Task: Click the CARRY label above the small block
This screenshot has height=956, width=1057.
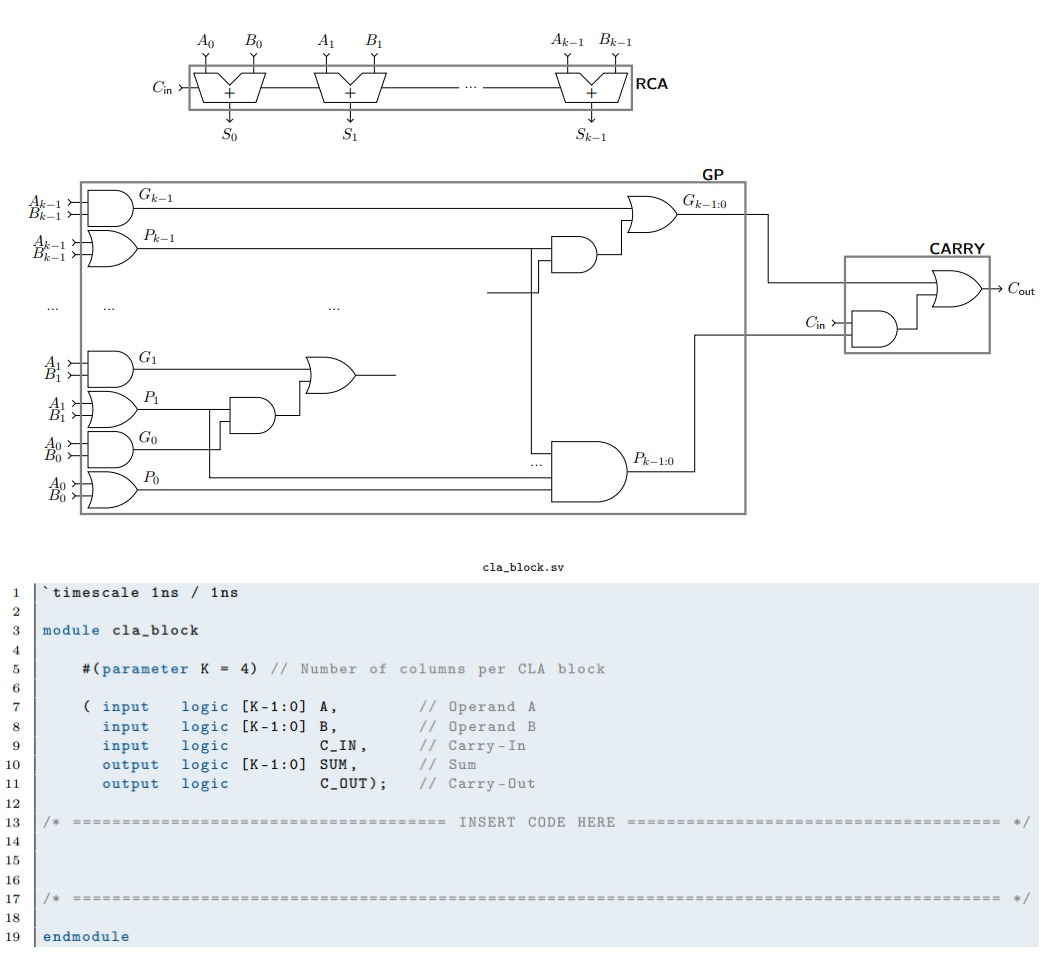Action: coord(957,249)
